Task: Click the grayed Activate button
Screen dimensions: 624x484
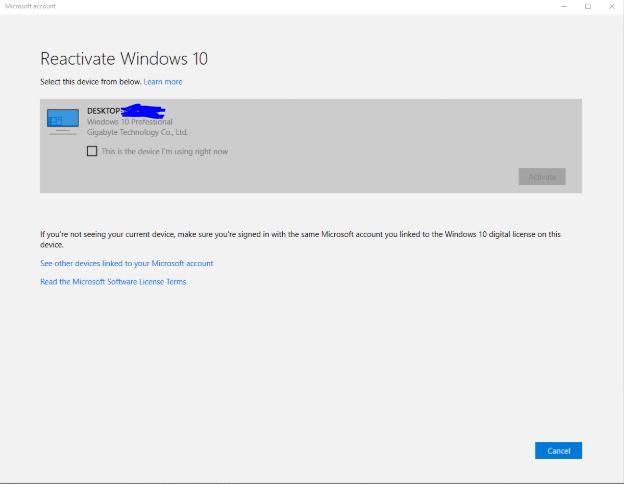Action: [542, 177]
